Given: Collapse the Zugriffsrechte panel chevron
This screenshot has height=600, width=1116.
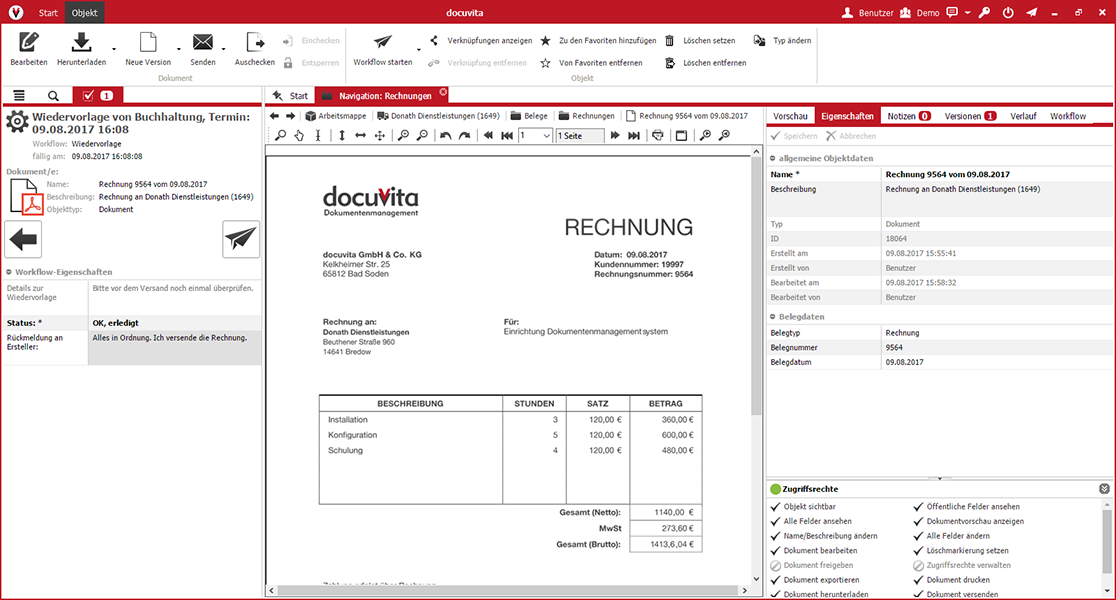Looking at the screenshot, I should [x=1104, y=489].
